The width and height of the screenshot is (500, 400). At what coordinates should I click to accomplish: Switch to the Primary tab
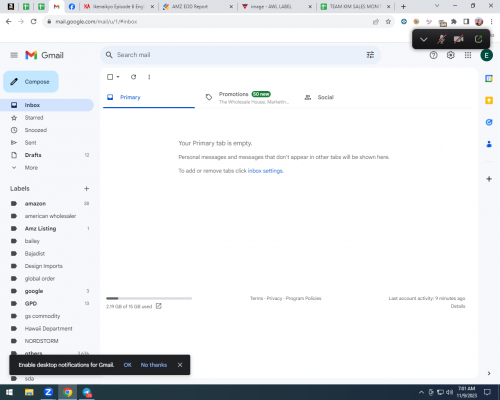(x=149, y=97)
